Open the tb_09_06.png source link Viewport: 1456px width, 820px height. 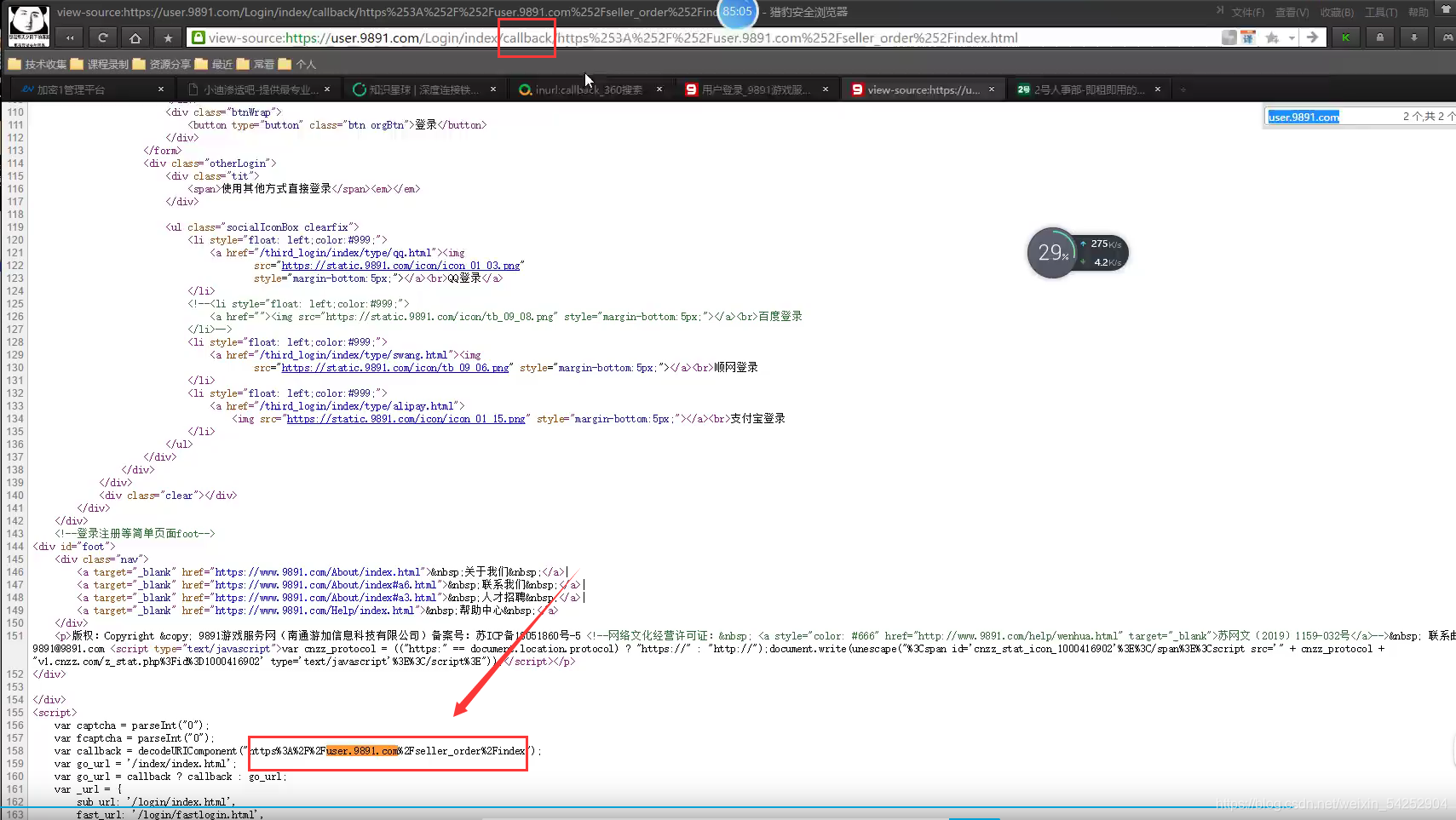(x=395, y=368)
